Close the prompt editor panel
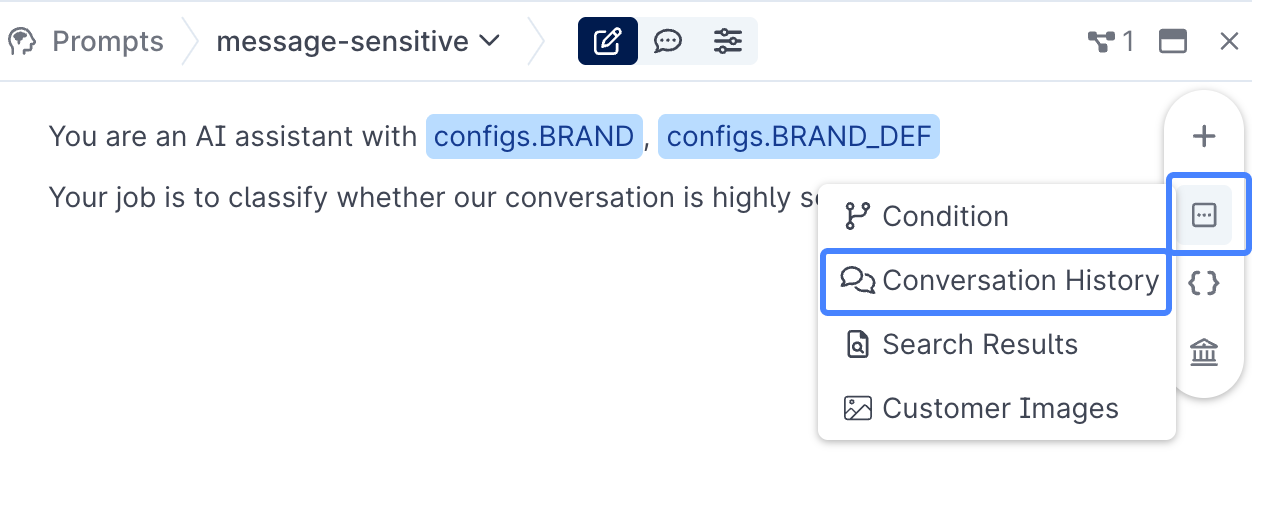 point(1229,41)
